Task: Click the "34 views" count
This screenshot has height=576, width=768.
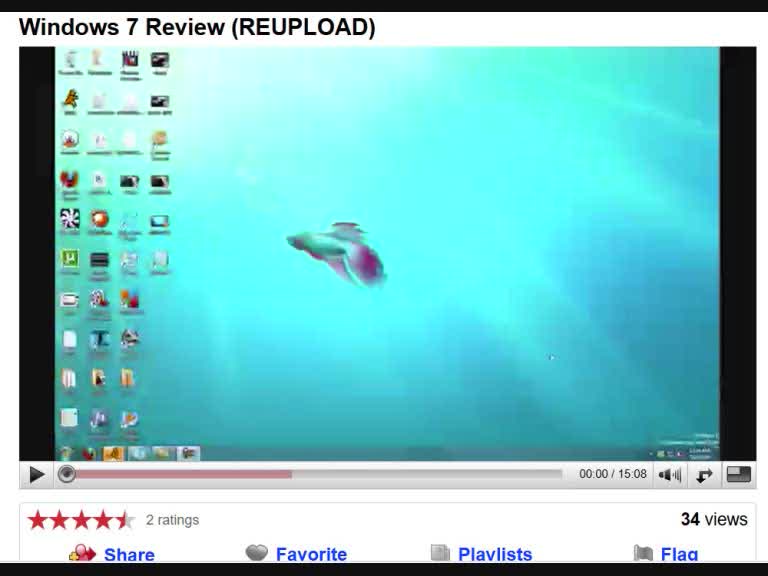Action: point(714,519)
